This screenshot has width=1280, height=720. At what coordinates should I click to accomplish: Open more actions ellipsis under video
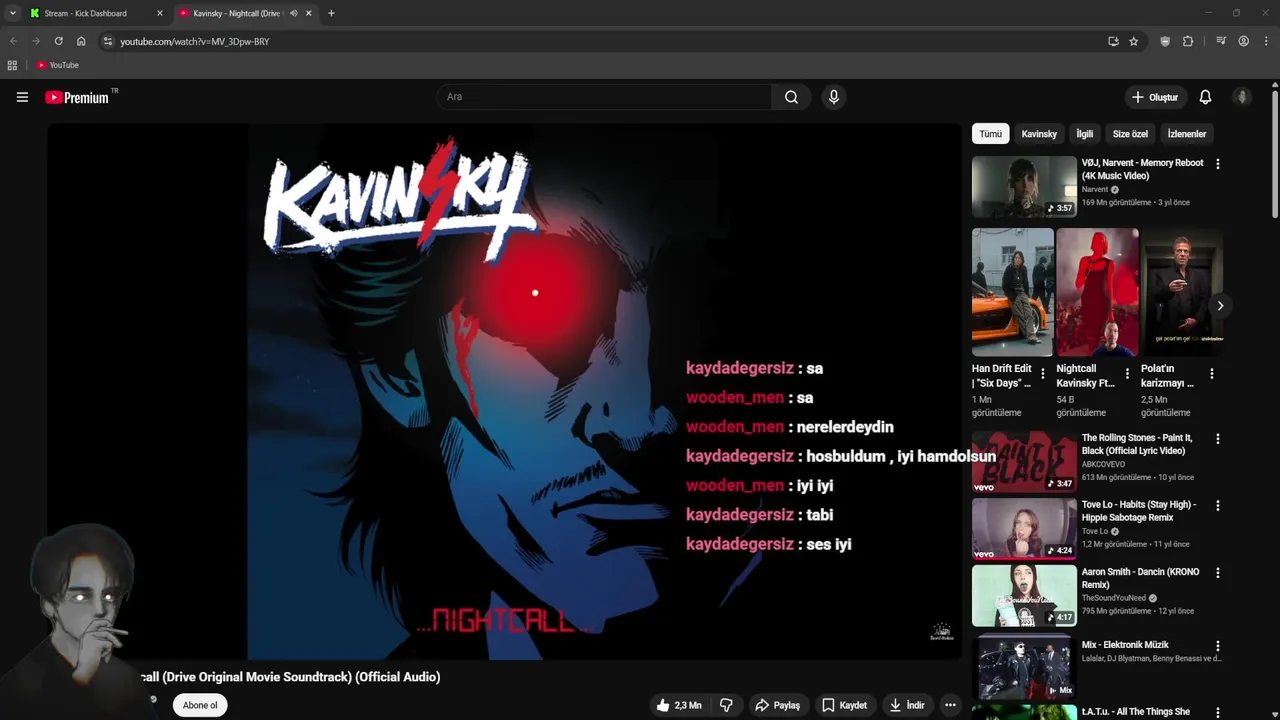[950, 705]
